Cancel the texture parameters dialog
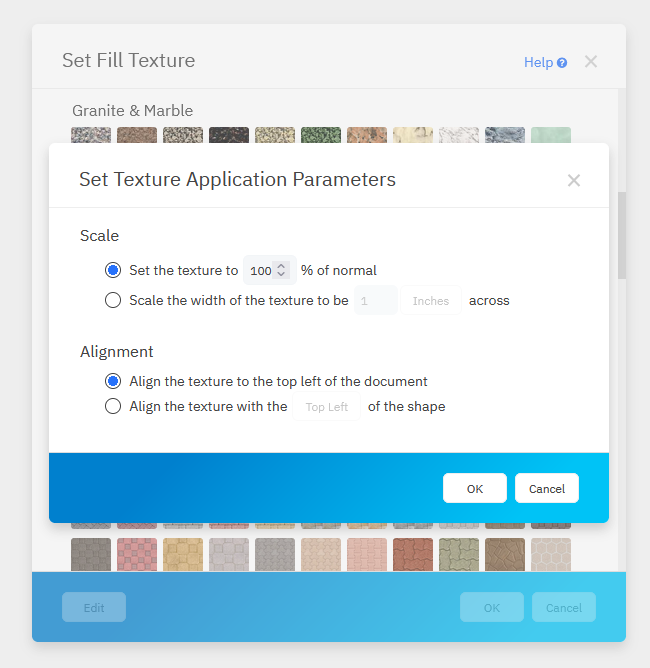 pos(546,488)
